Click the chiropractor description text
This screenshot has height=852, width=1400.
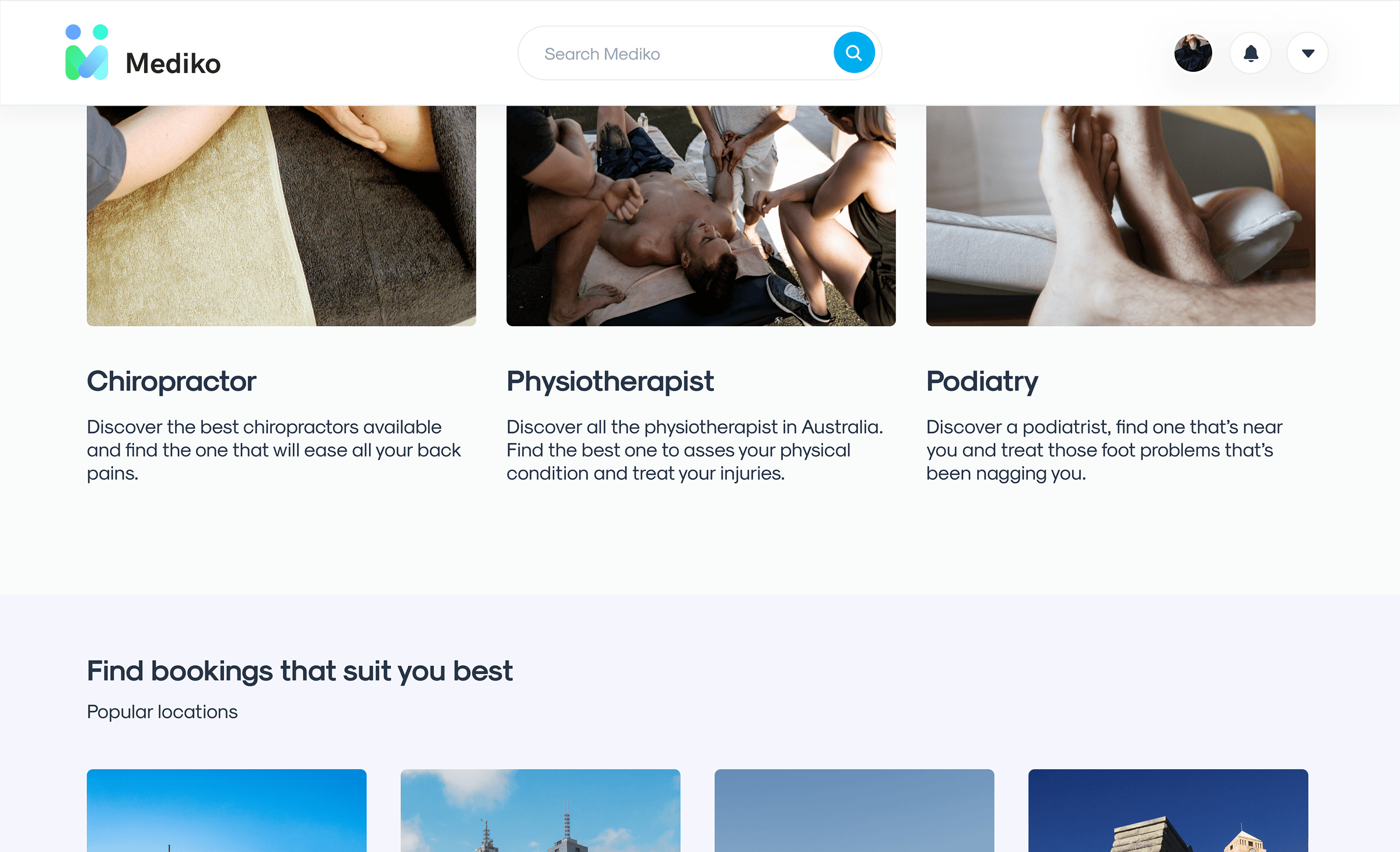[x=274, y=450]
